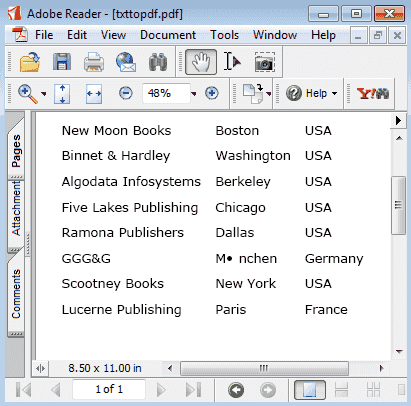Set Fit Width view
The width and height of the screenshot is (411, 406).
94,94
